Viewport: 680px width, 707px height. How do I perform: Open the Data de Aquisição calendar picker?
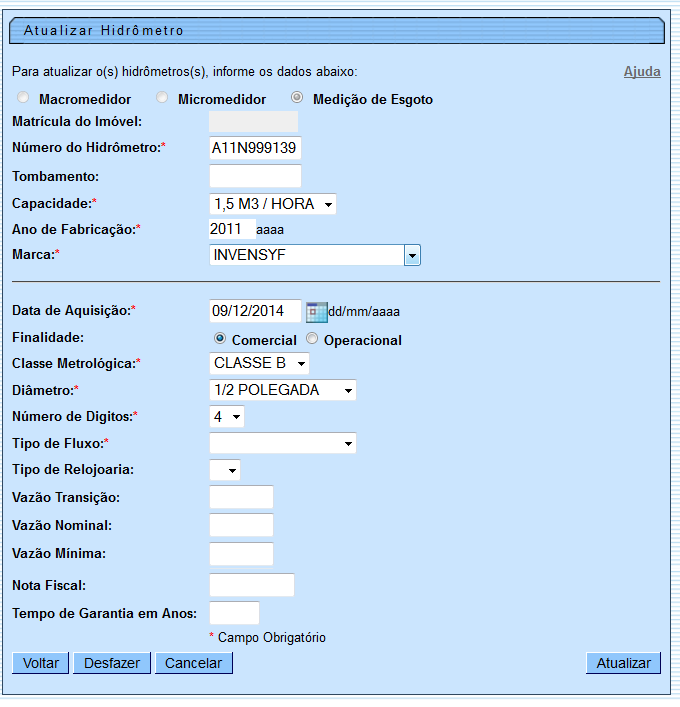click(316, 311)
